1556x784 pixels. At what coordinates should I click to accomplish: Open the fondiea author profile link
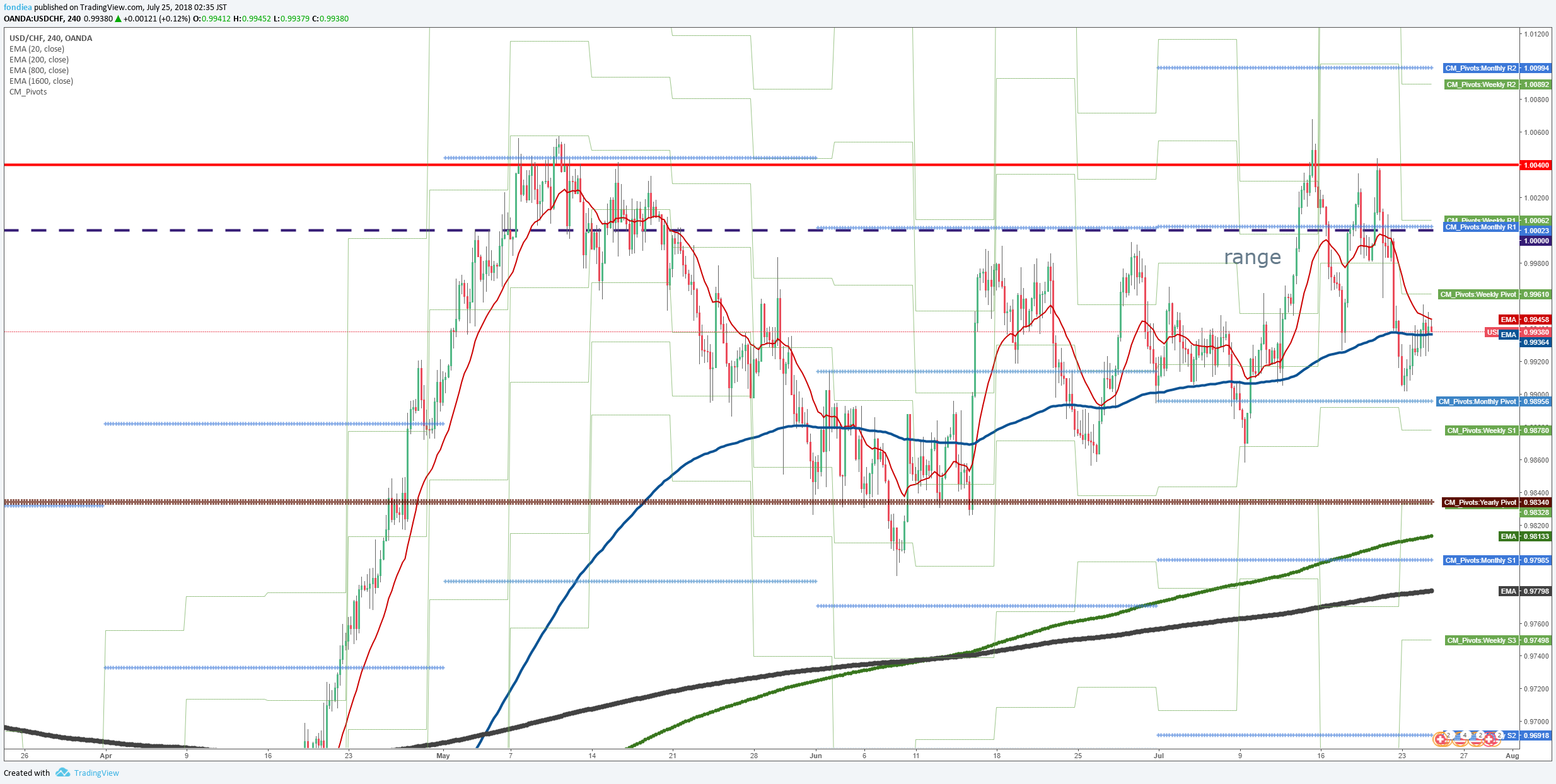pyautogui.click(x=18, y=8)
